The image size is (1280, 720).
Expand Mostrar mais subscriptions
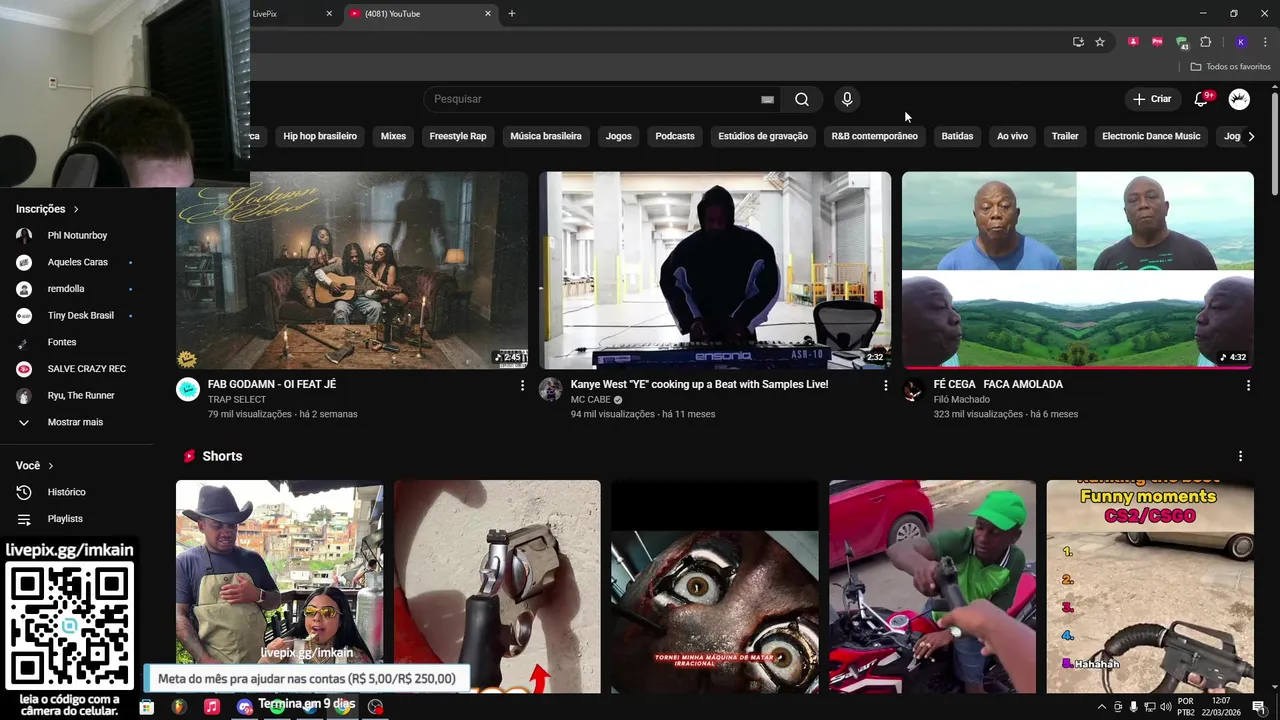click(76, 422)
